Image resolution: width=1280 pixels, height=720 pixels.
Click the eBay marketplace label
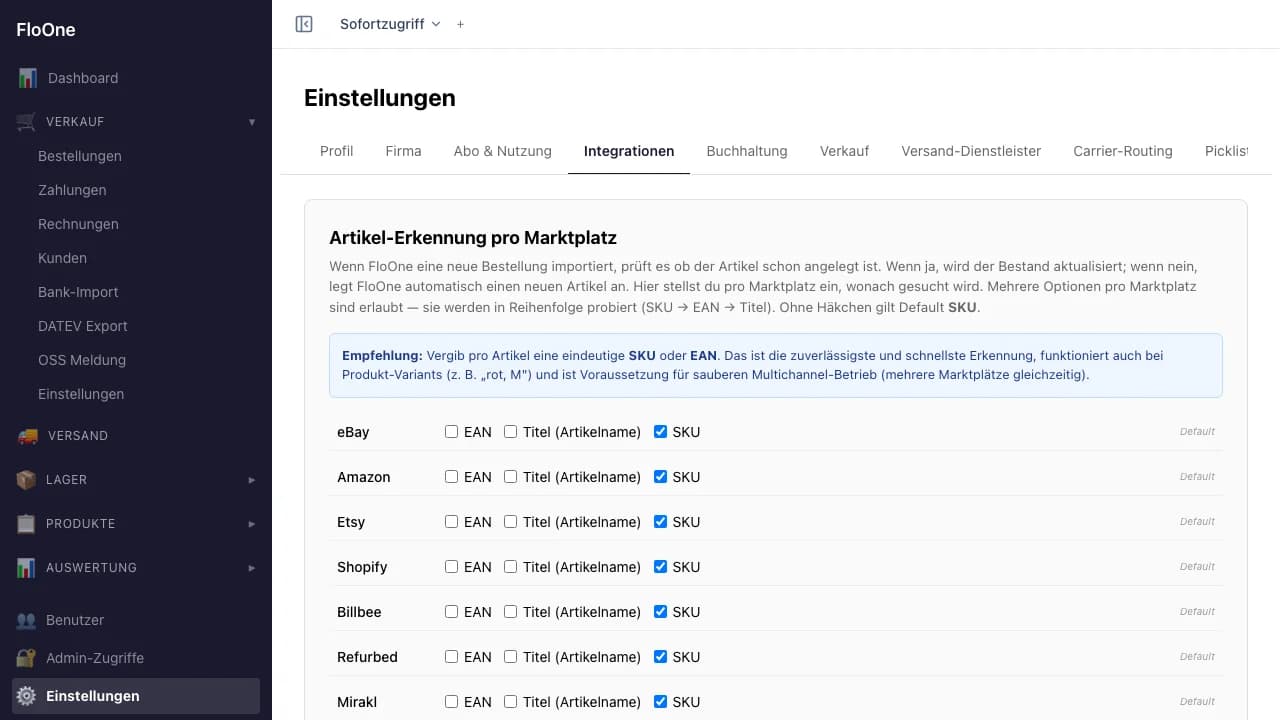click(353, 432)
